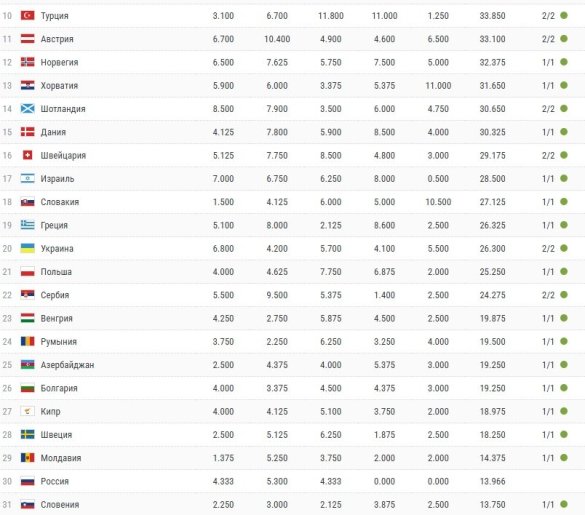
Task: Click the Scotland flag icon
Action: pyautogui.click(x=27, y=109)
